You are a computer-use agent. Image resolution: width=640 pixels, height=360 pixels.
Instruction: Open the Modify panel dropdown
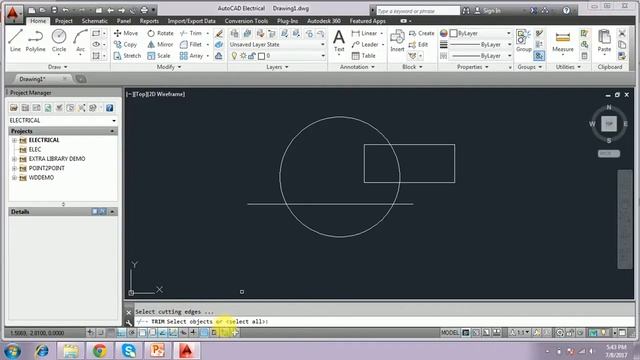[x=169, y=67]
